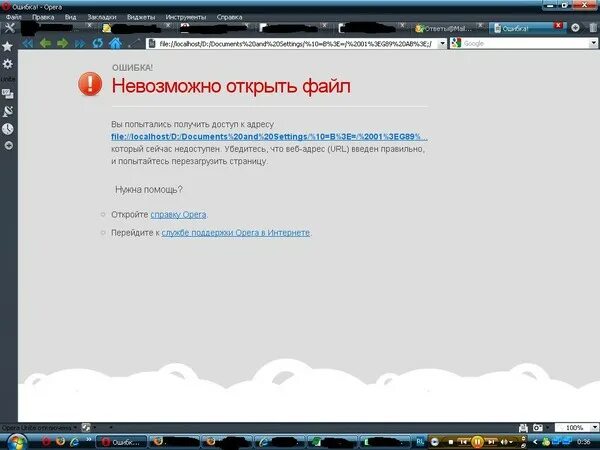Open the Правка menu

43,17
